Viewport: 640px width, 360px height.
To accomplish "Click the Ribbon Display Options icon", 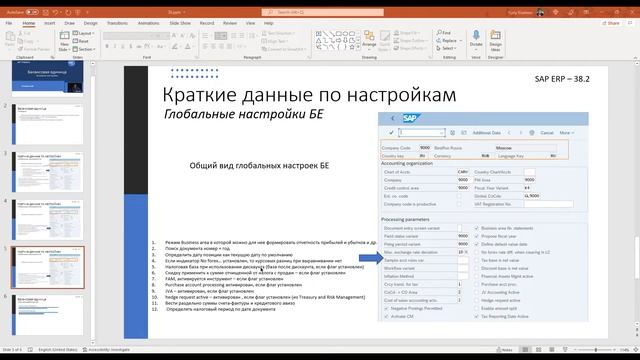I will pos(586,12).
